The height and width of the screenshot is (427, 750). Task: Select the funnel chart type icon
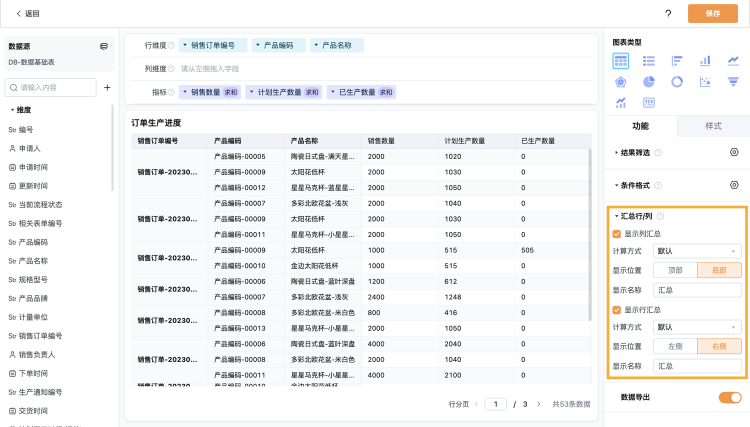[x=734, y=81]
